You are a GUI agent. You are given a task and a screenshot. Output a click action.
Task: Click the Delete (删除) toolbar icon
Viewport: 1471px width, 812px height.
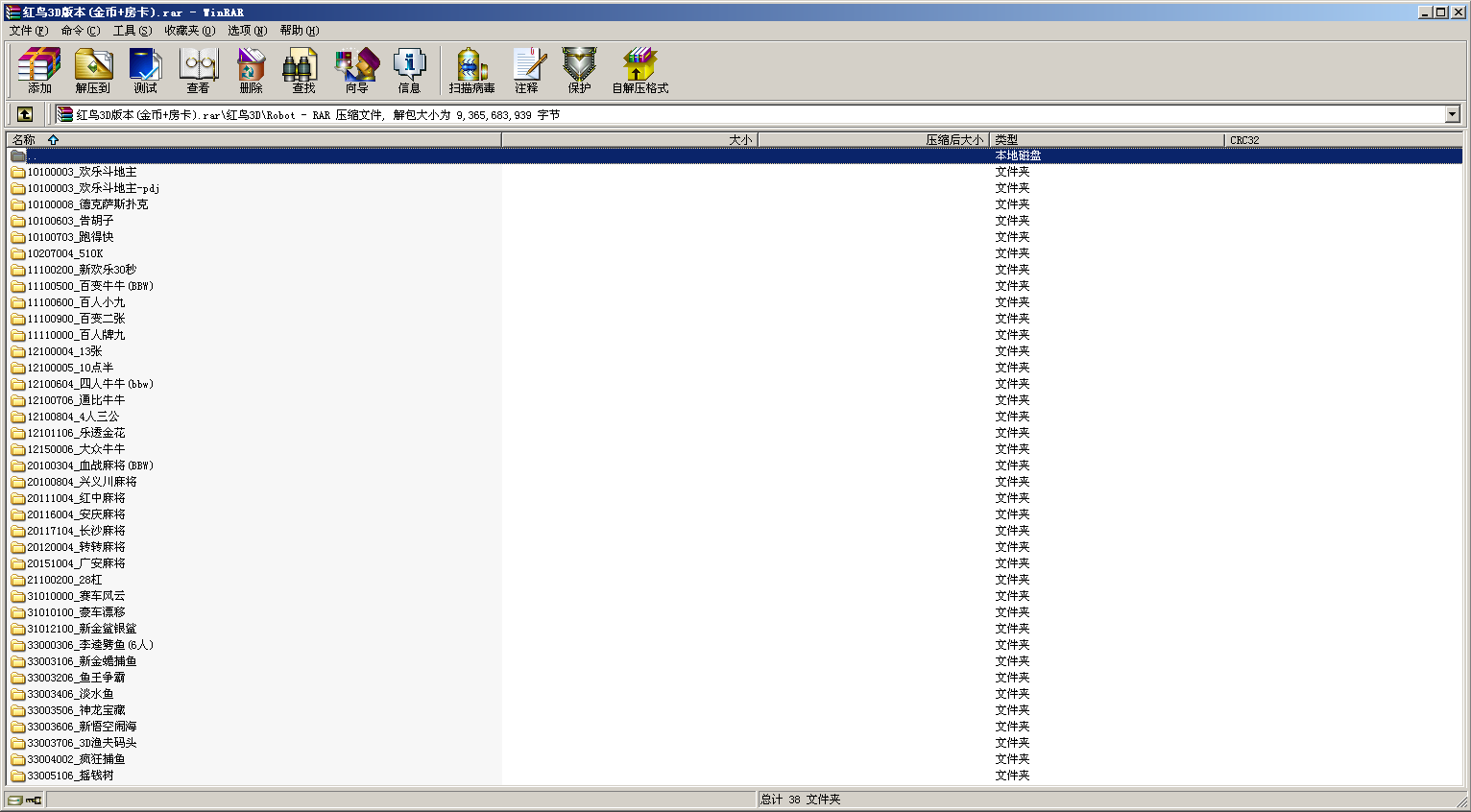click(251, 70)
